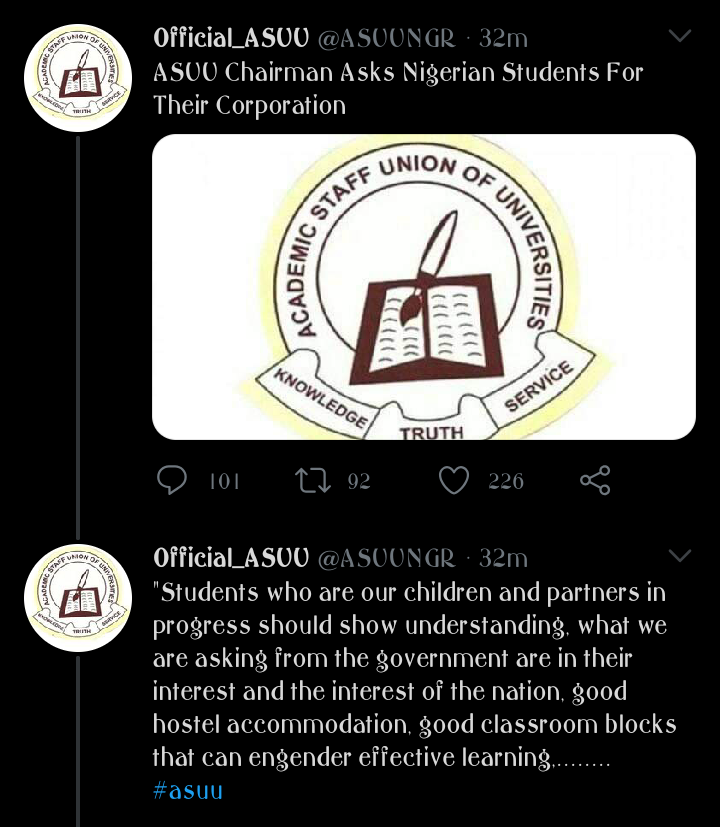The height and width of the screenshot is (827, 720).
Task: Open the first tweet's 32m timestamp
Action: pyautogui.click(x=503, y=39)
